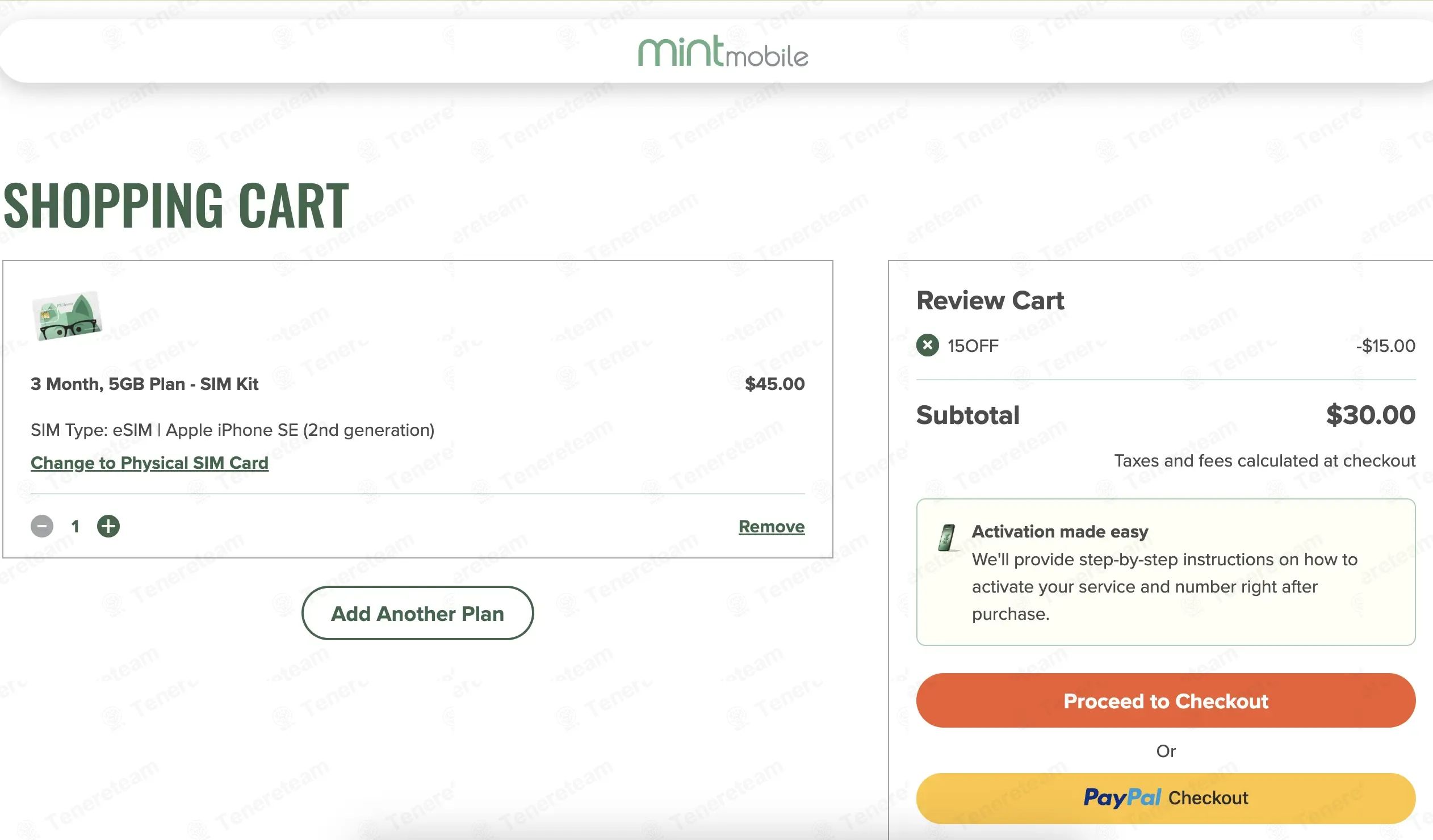Click the 15OFF promo code label
1433x840 pixels.
(x=973, y=346)
